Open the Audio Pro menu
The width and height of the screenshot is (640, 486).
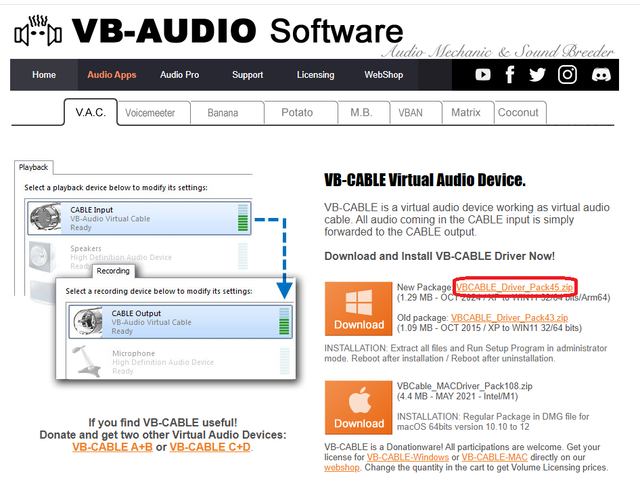point(180,75)
